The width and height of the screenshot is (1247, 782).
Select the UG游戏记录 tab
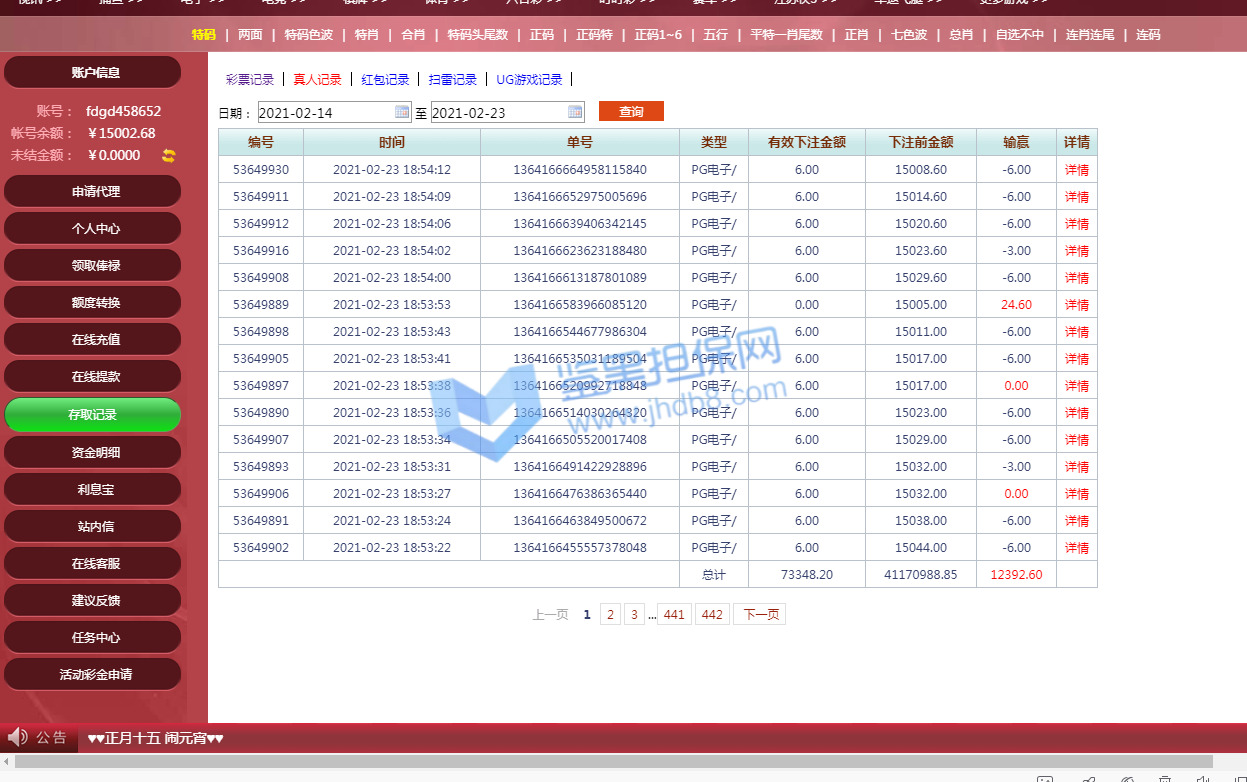(529, 80)
